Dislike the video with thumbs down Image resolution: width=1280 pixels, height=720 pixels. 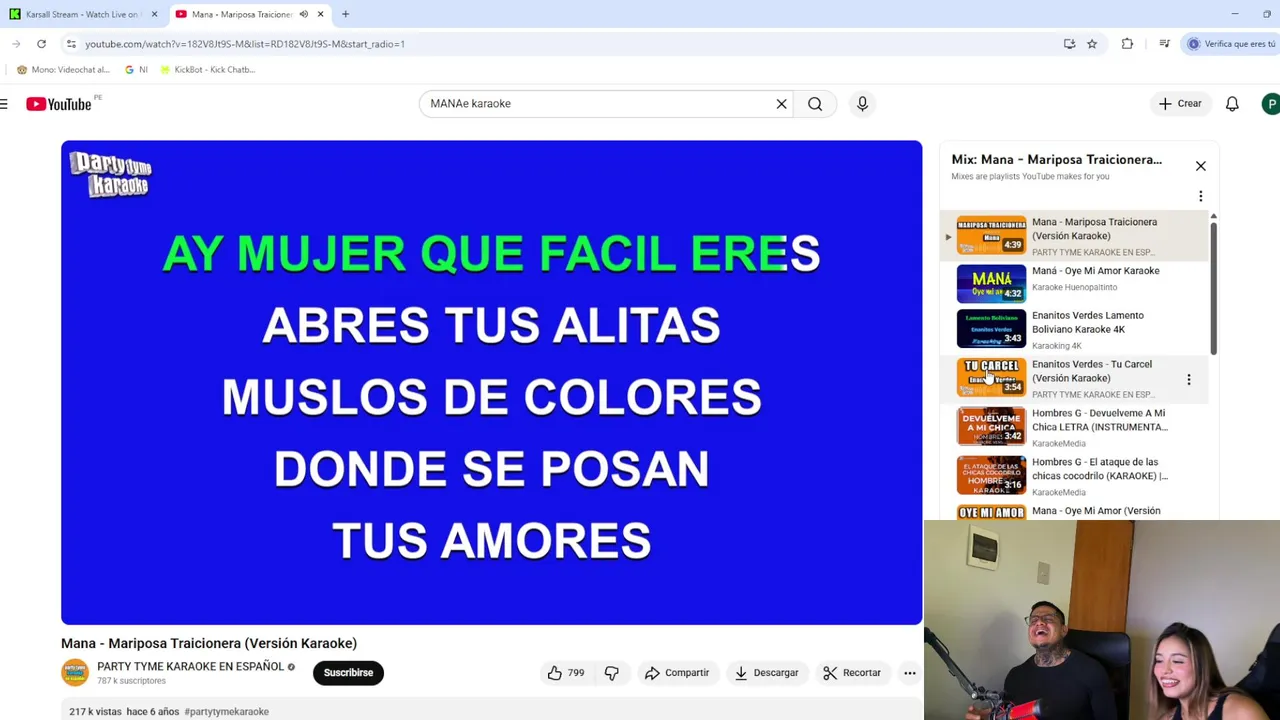[x=611, y=673]
